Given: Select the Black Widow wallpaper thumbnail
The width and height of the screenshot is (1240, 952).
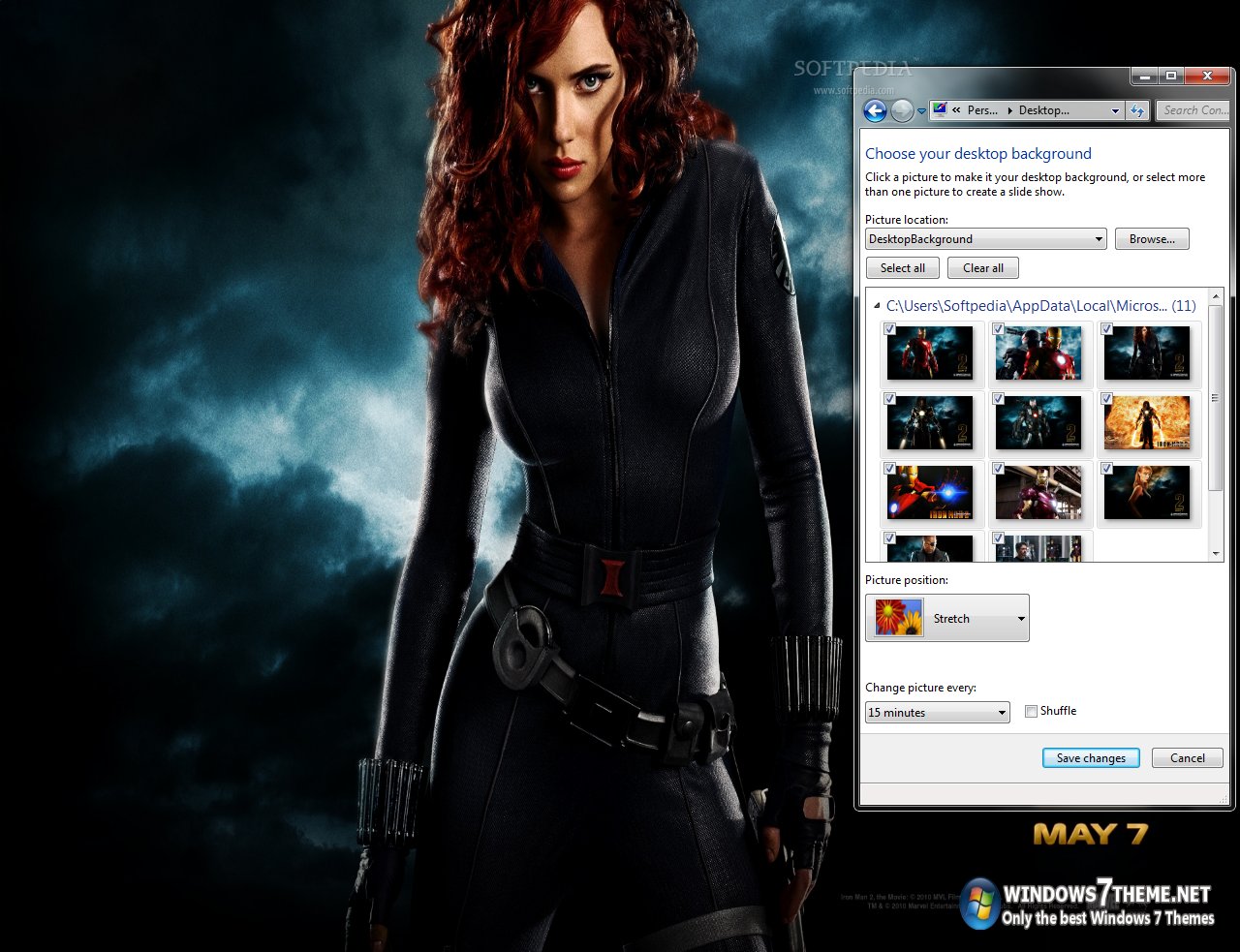Looking at the screenshot, I should pos(1147,353).
